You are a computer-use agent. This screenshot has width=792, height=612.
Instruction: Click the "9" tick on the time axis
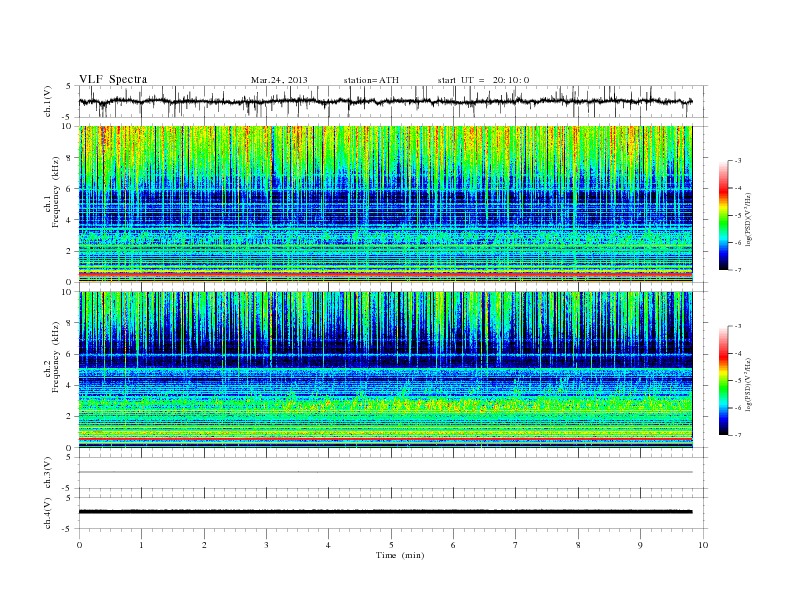(640, 545)
